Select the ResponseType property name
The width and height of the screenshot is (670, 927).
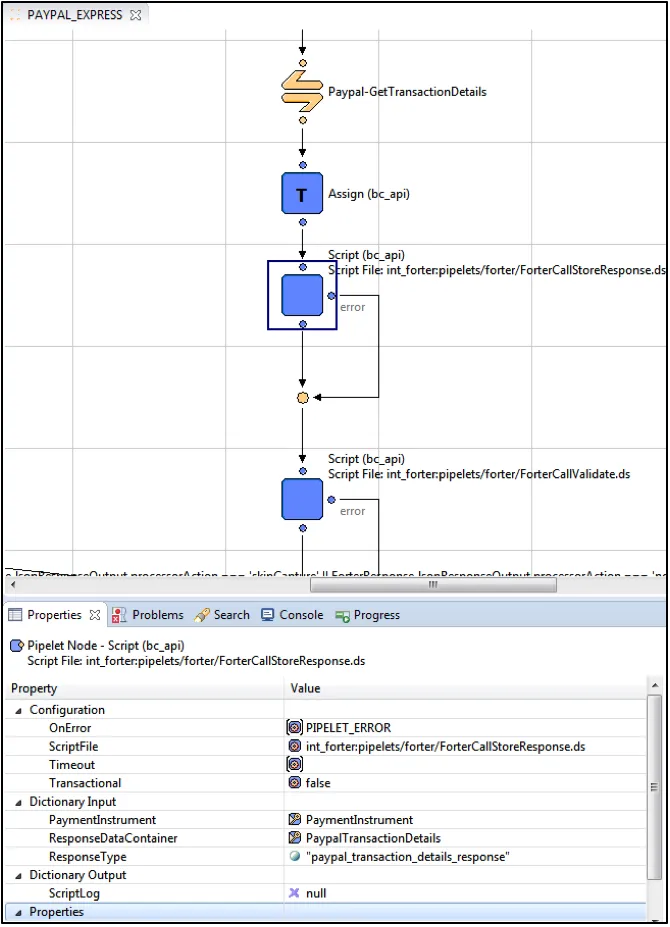(88, 857)
